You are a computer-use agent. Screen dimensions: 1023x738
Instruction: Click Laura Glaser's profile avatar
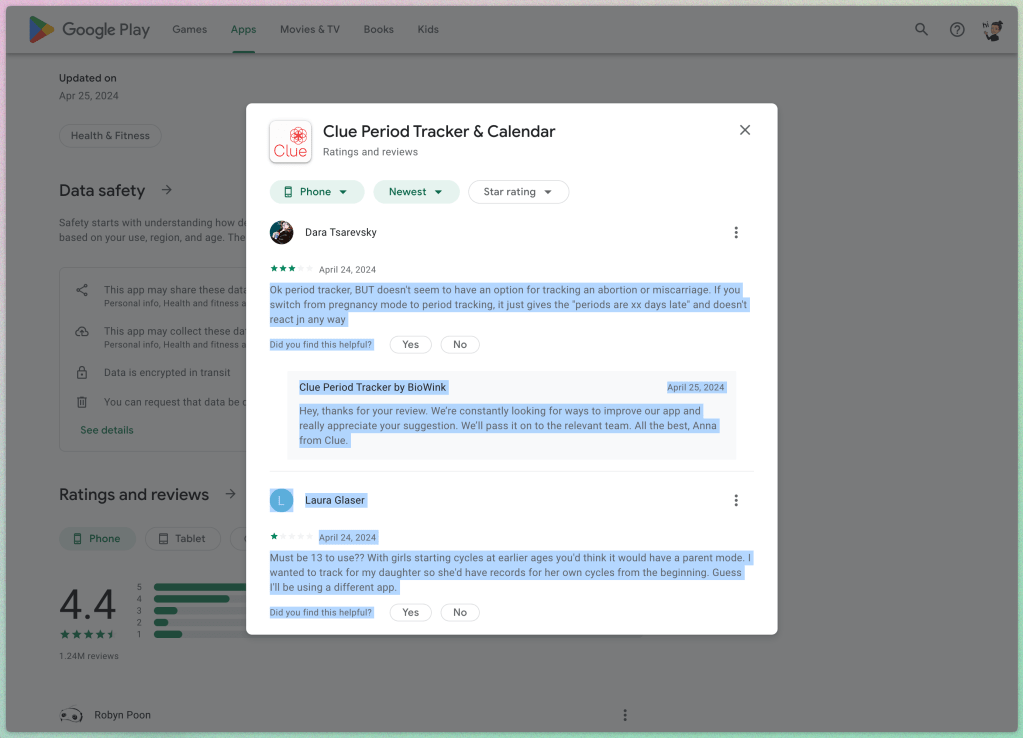coord(281,501)
